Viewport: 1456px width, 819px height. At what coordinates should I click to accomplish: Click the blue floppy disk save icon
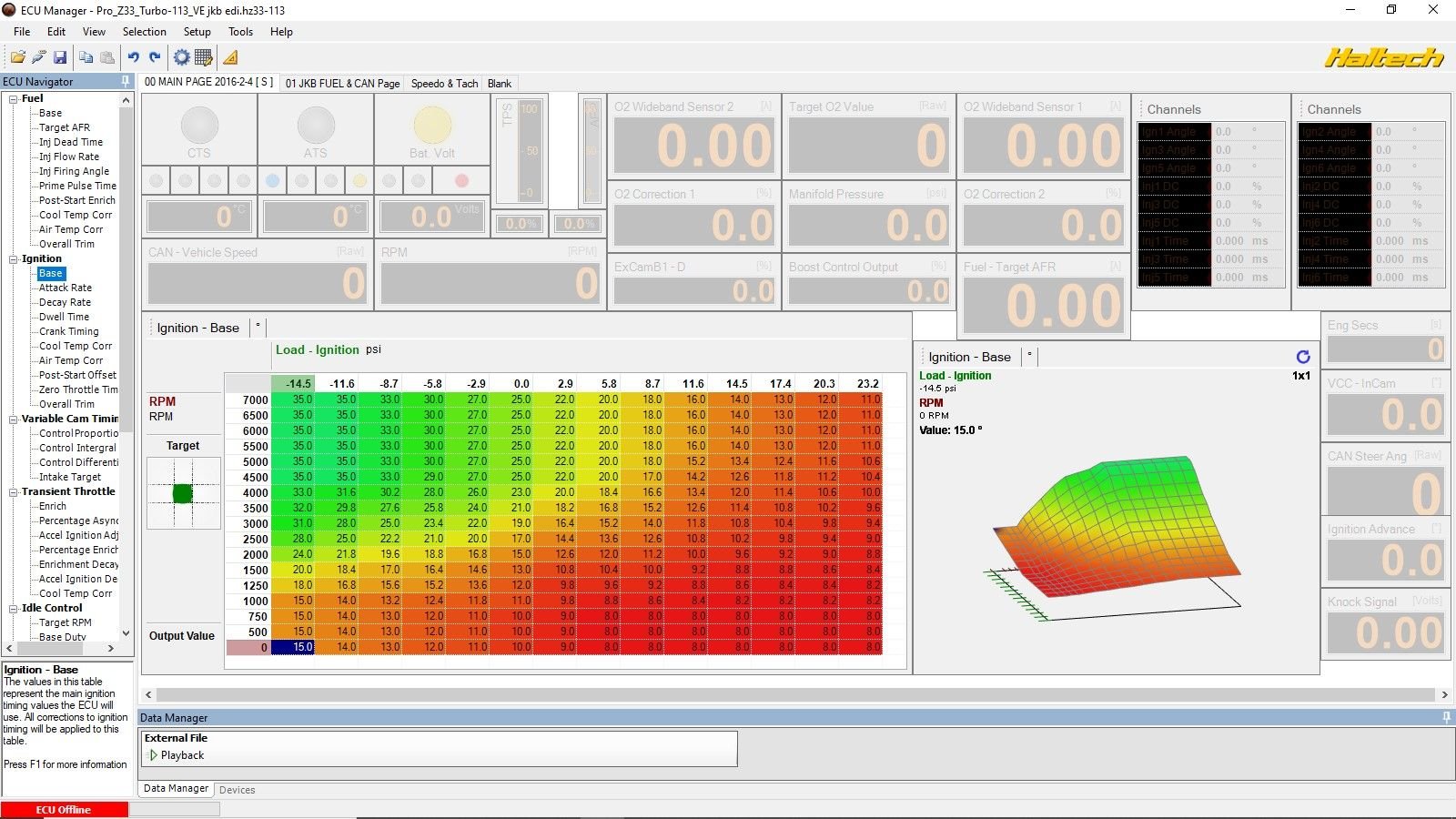pos(60,57)
